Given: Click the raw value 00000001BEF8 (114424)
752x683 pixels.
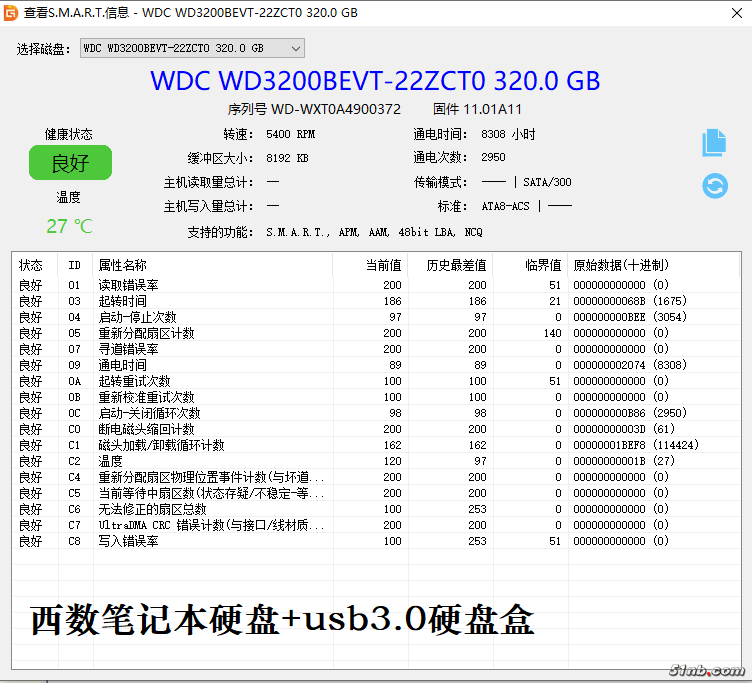Looking at the screenshot, I should point(636,445).
